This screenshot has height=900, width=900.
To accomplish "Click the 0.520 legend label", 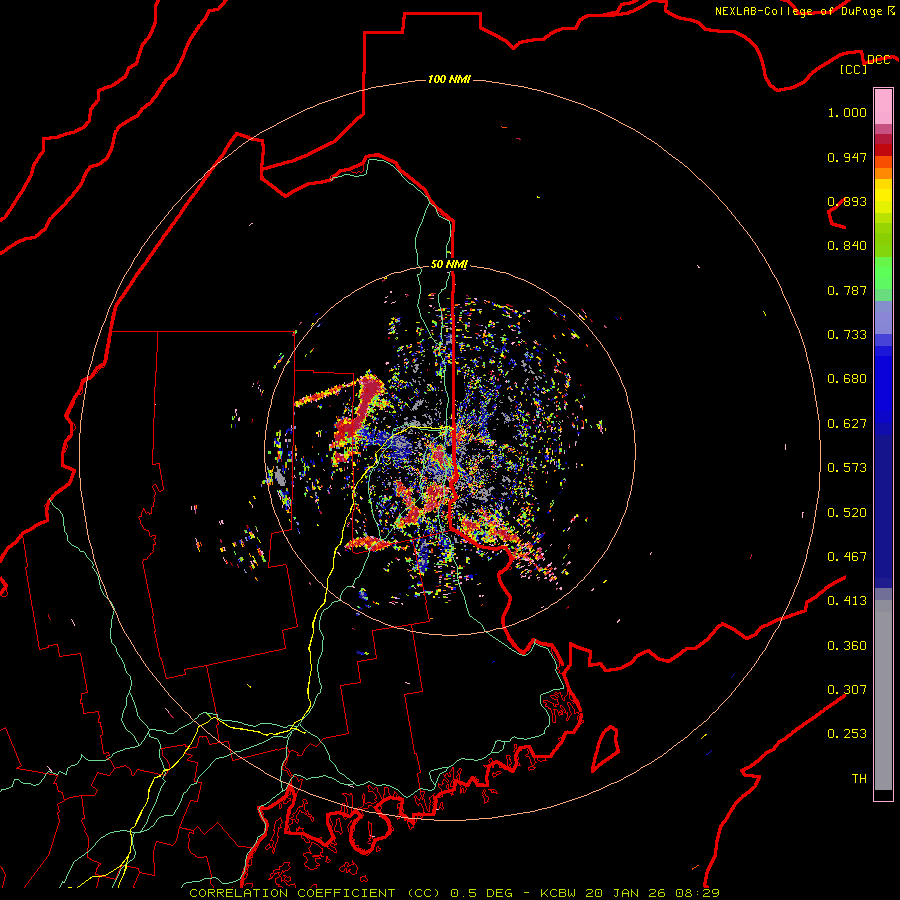I will (847, 513).
